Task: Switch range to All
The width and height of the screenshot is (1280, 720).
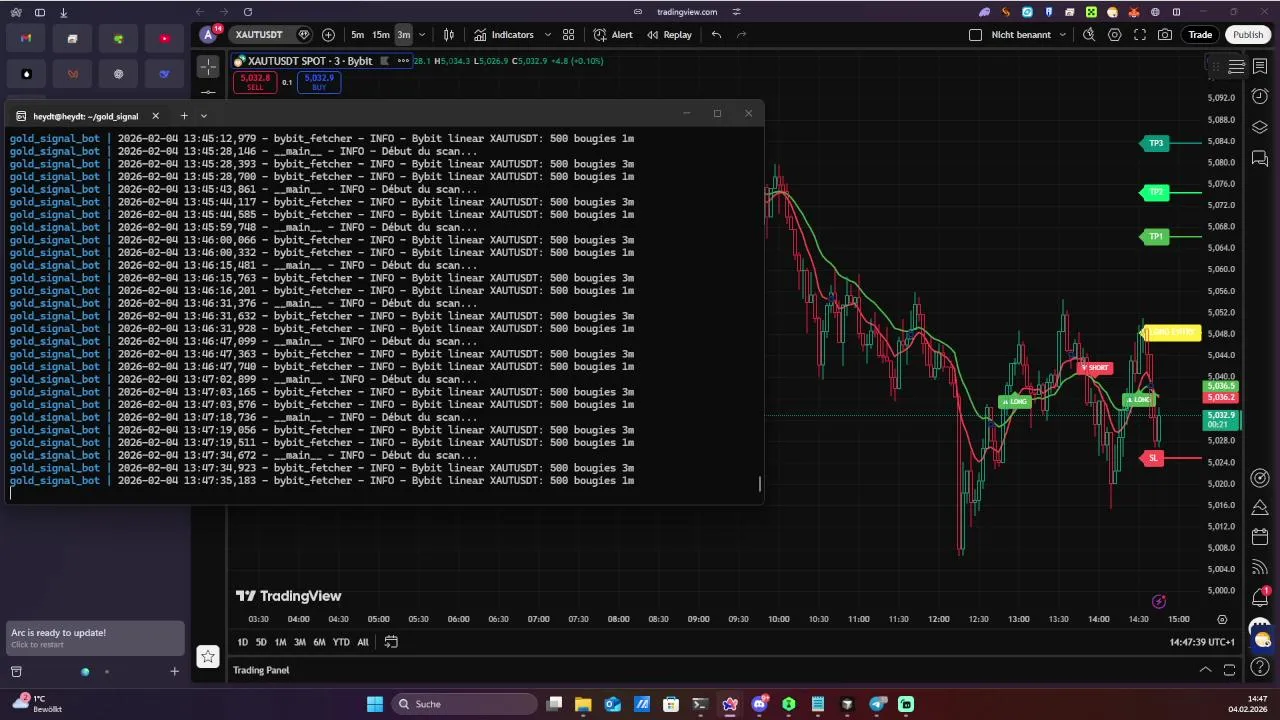Action: click(x=363, y=642)
